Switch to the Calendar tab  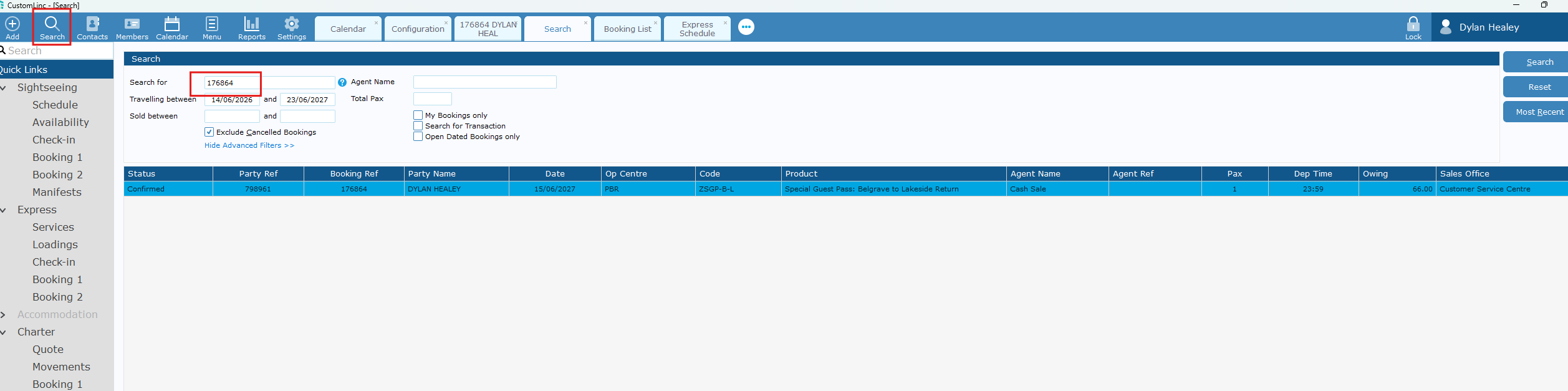[348, 29]
